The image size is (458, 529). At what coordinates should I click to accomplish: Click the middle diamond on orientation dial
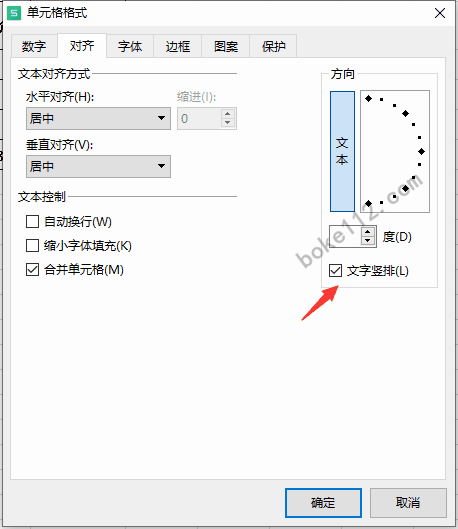click(x=421, y=151)
